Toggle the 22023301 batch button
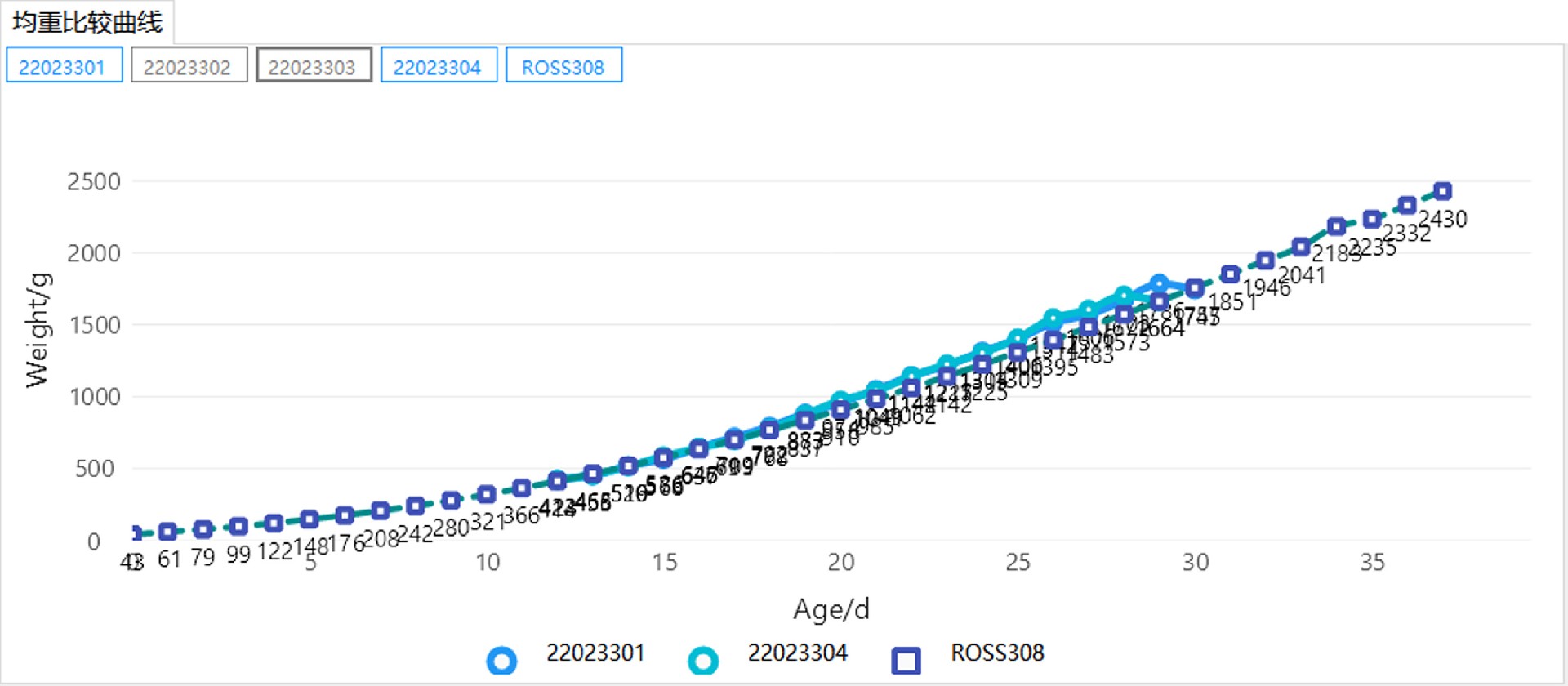 [x=64, y=66]
